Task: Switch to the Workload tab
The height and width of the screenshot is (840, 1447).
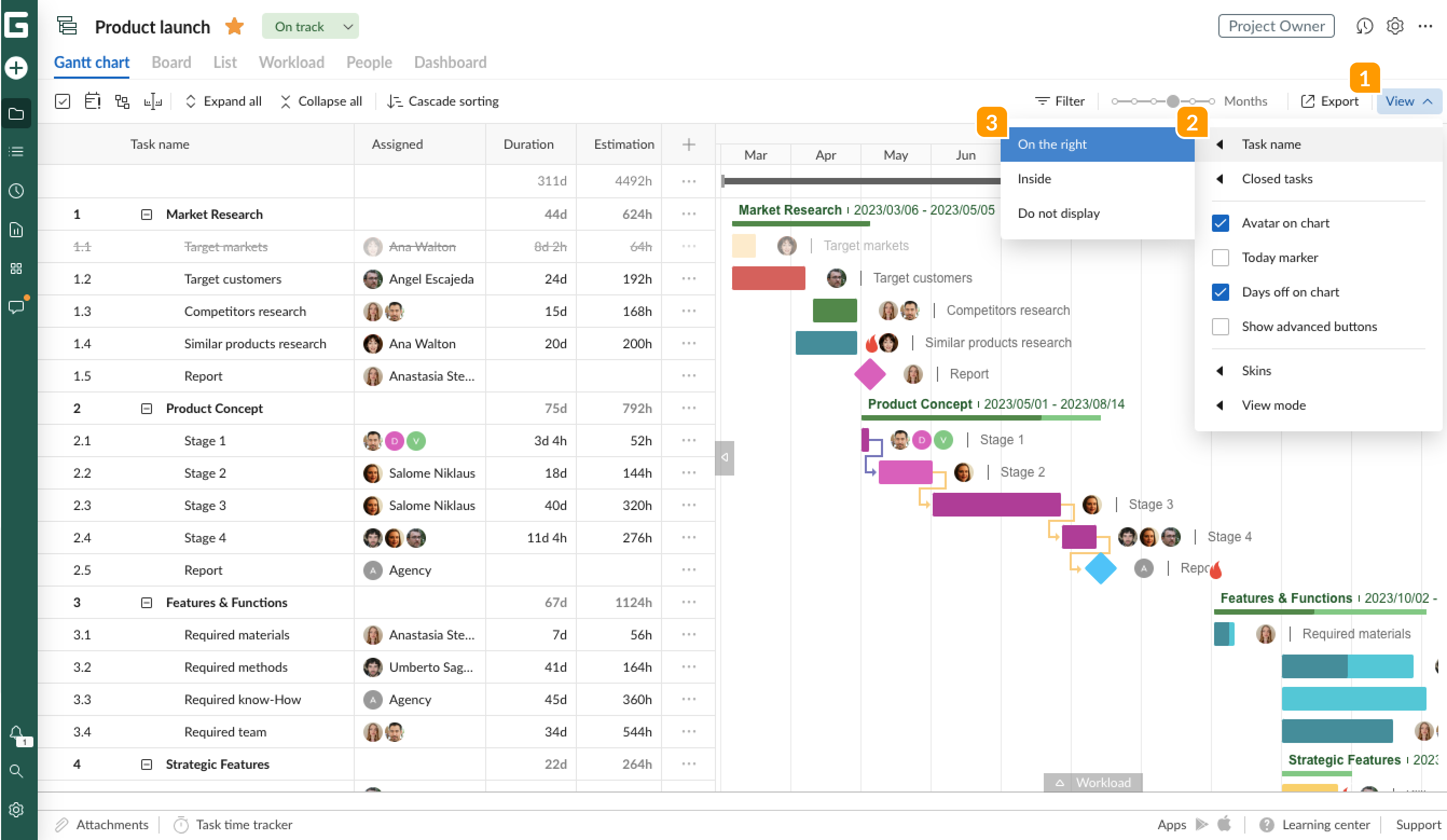Action: pos(291,62)
